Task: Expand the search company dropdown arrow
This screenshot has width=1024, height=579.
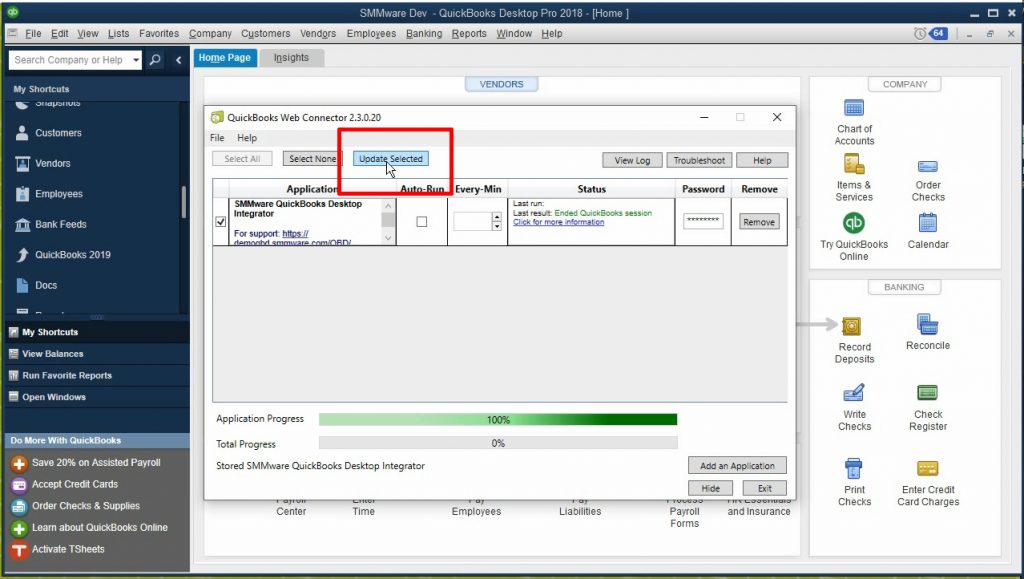Action: click(136, 60)
